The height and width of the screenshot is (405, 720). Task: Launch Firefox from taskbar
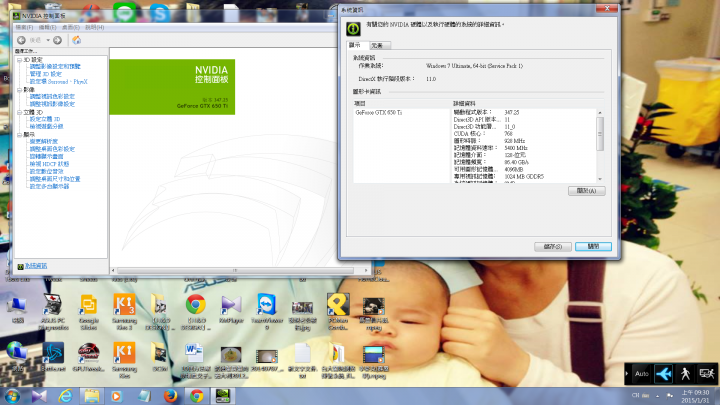coord(170,396)
